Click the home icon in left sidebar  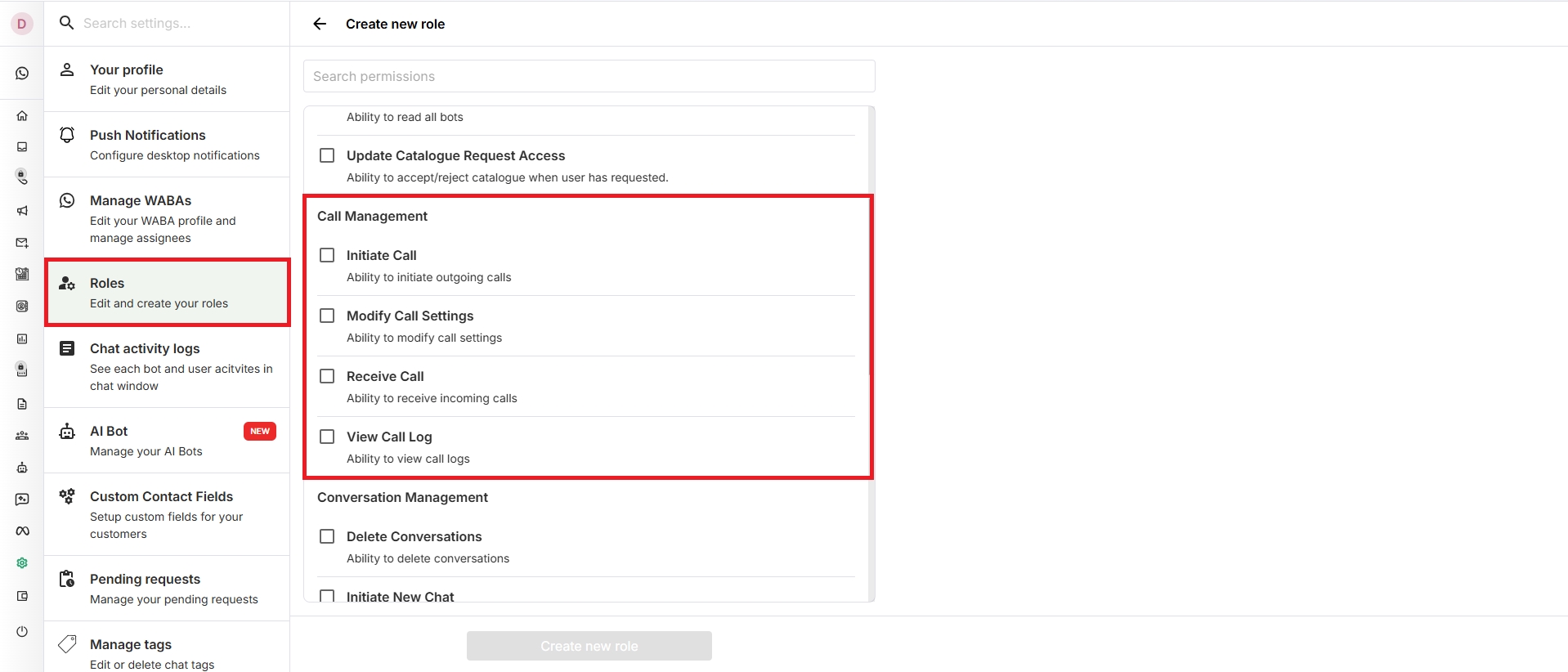[22, 116]
